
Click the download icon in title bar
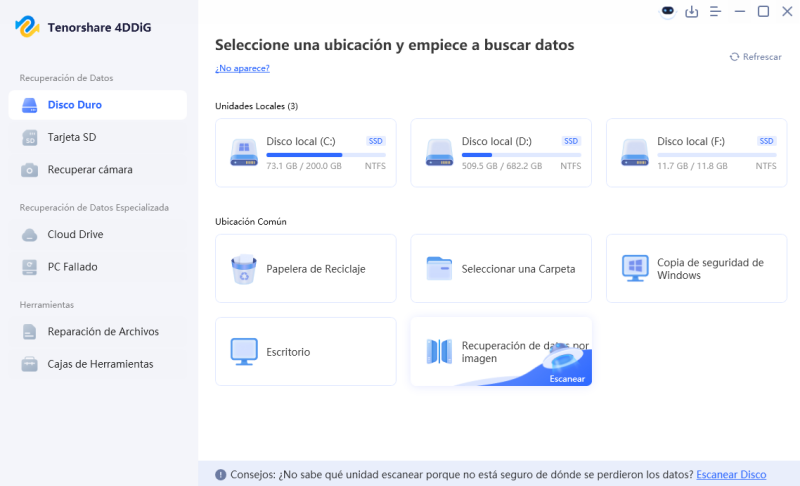[691, 11]
